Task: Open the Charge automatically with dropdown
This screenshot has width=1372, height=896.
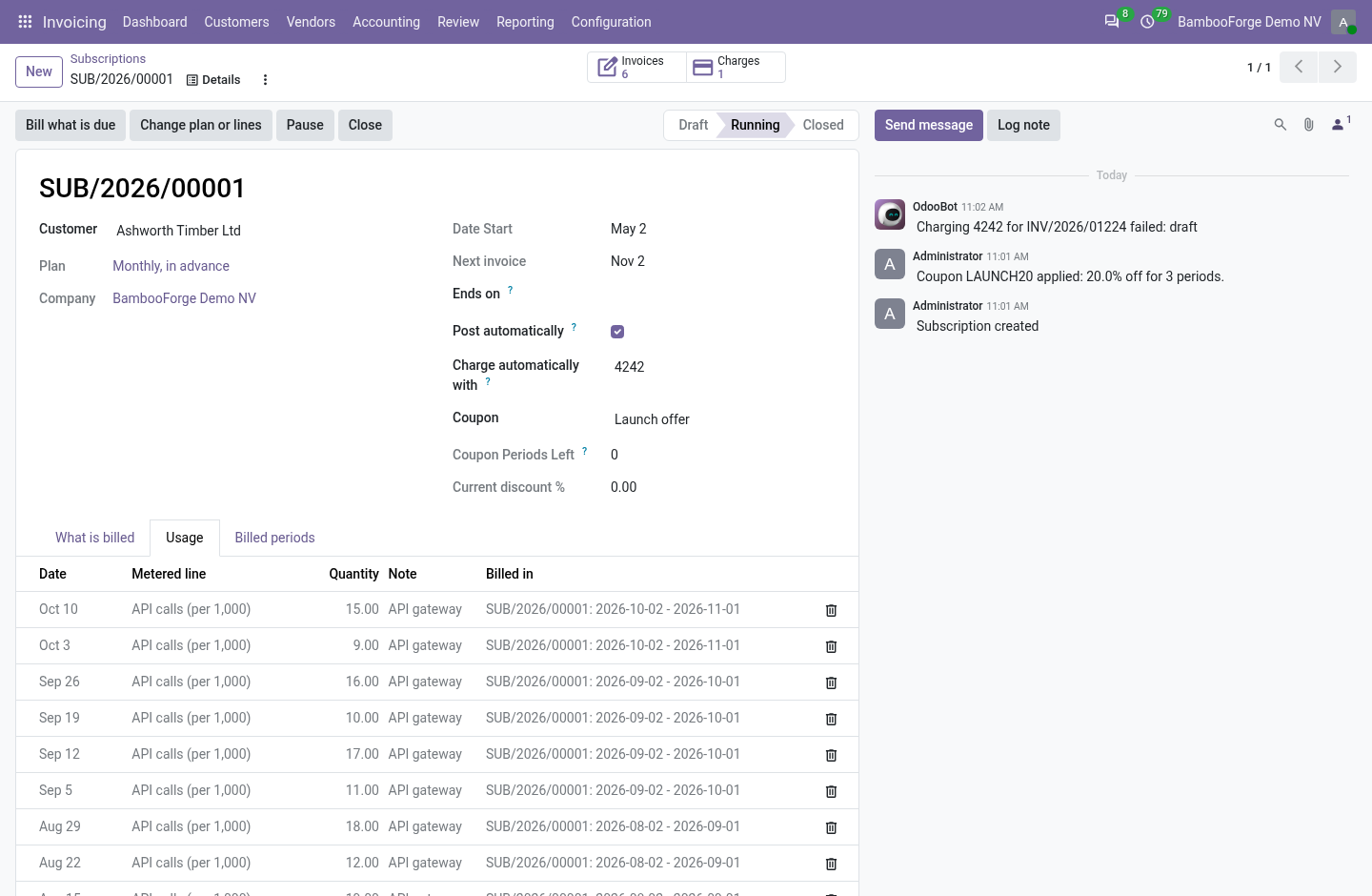Action: point(725,367)
